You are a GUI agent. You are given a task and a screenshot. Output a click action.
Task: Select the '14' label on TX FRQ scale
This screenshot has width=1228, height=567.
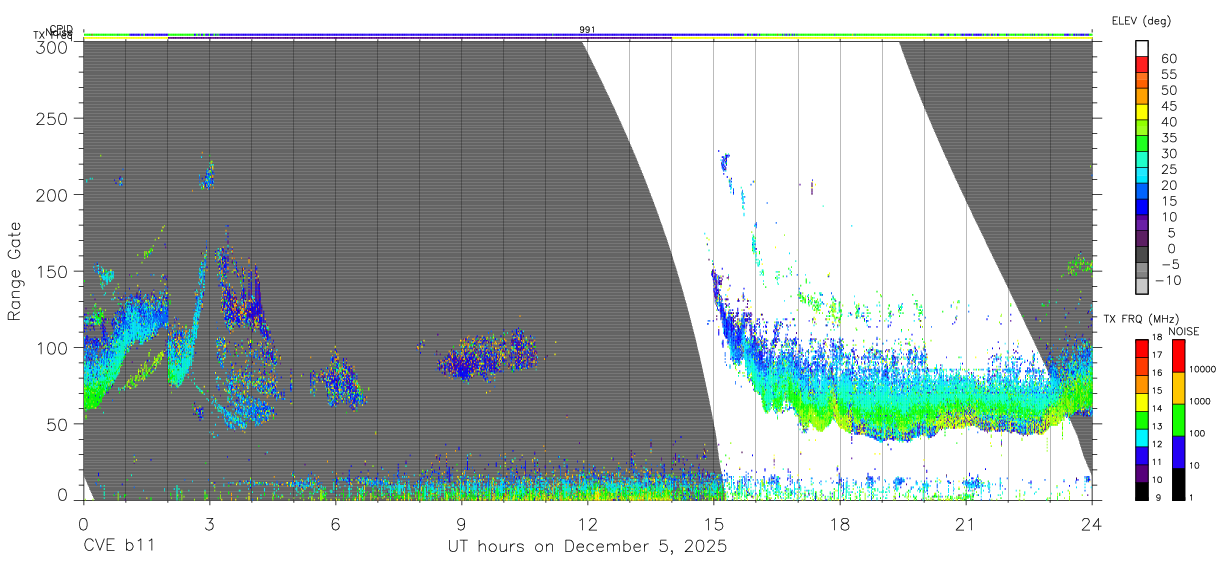tap(1157, 408)
